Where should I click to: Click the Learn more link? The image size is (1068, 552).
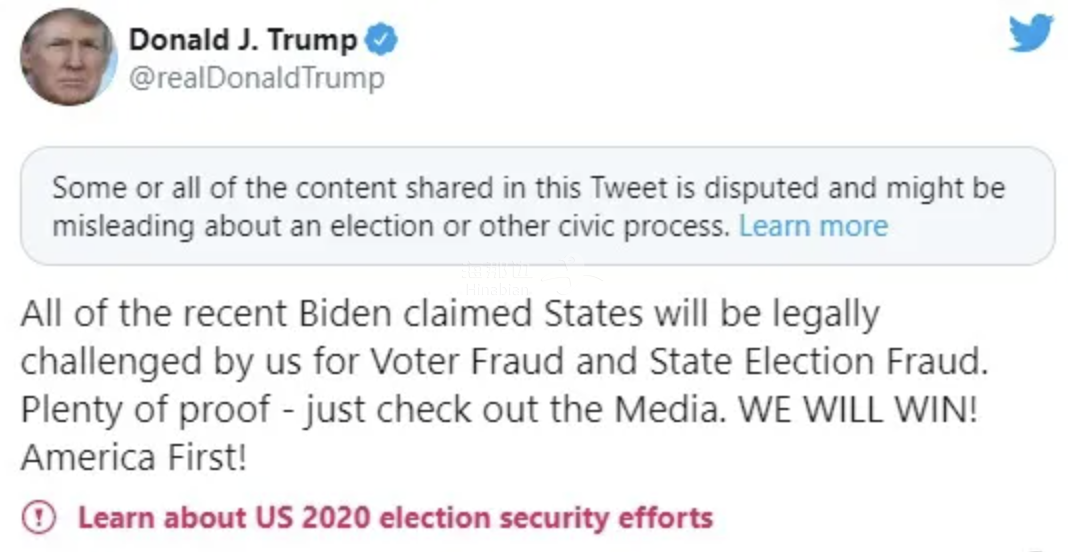point(813,226)
